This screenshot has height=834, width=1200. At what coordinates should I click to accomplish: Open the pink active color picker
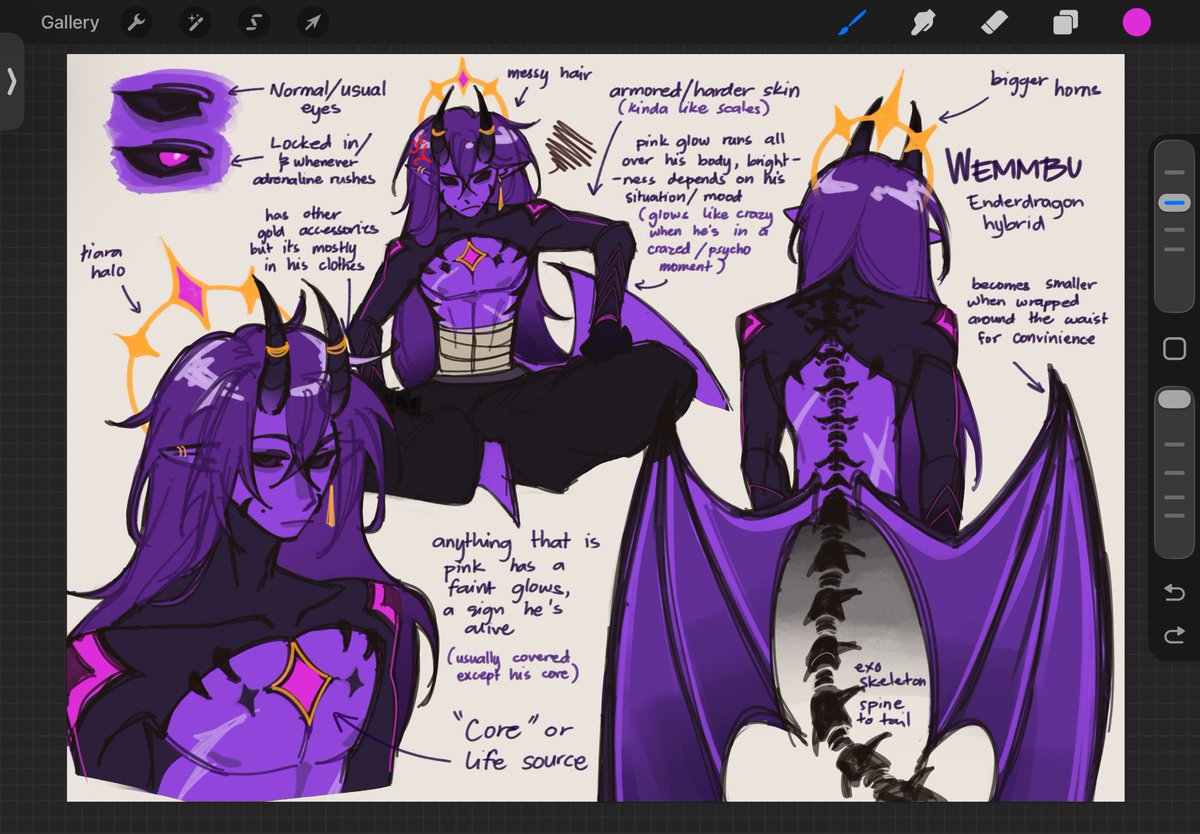1136,22
